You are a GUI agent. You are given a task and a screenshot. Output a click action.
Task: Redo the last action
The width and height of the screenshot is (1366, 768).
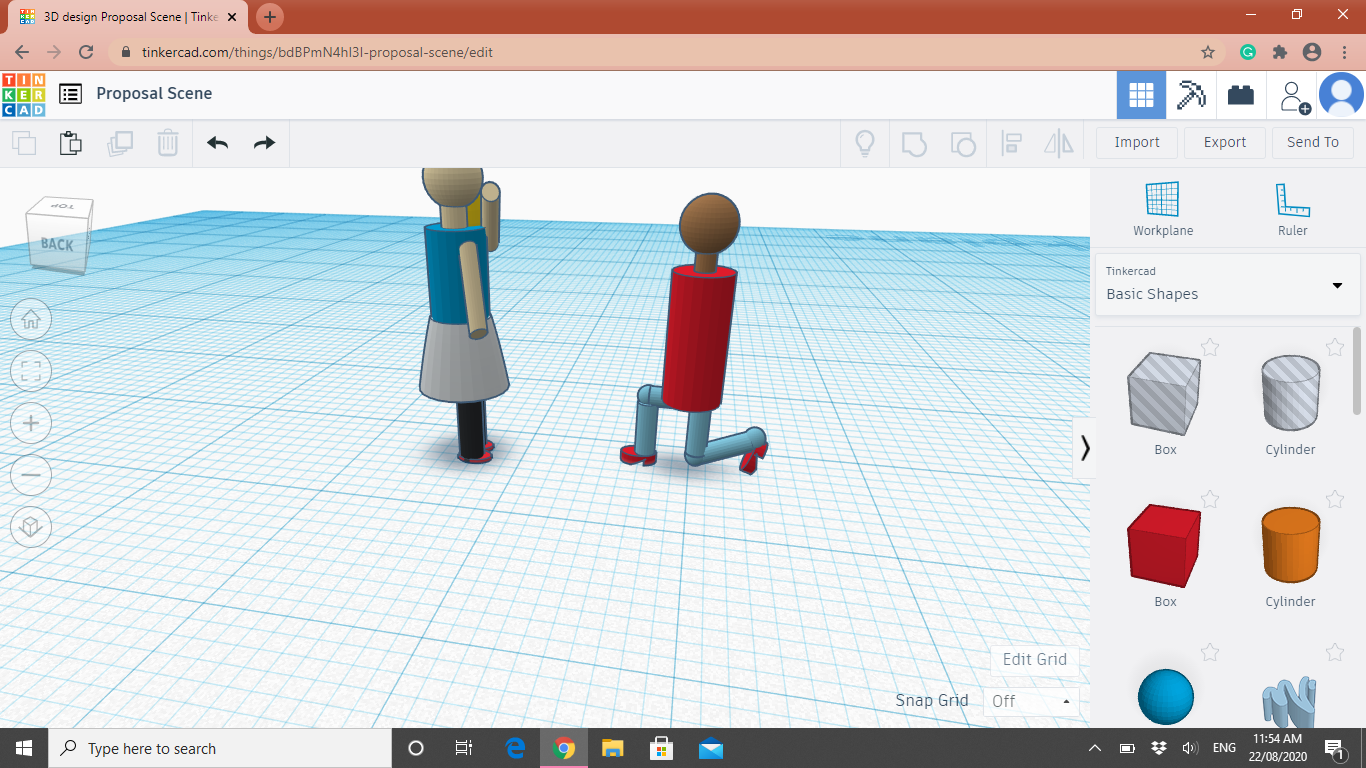tap(264, 143)
